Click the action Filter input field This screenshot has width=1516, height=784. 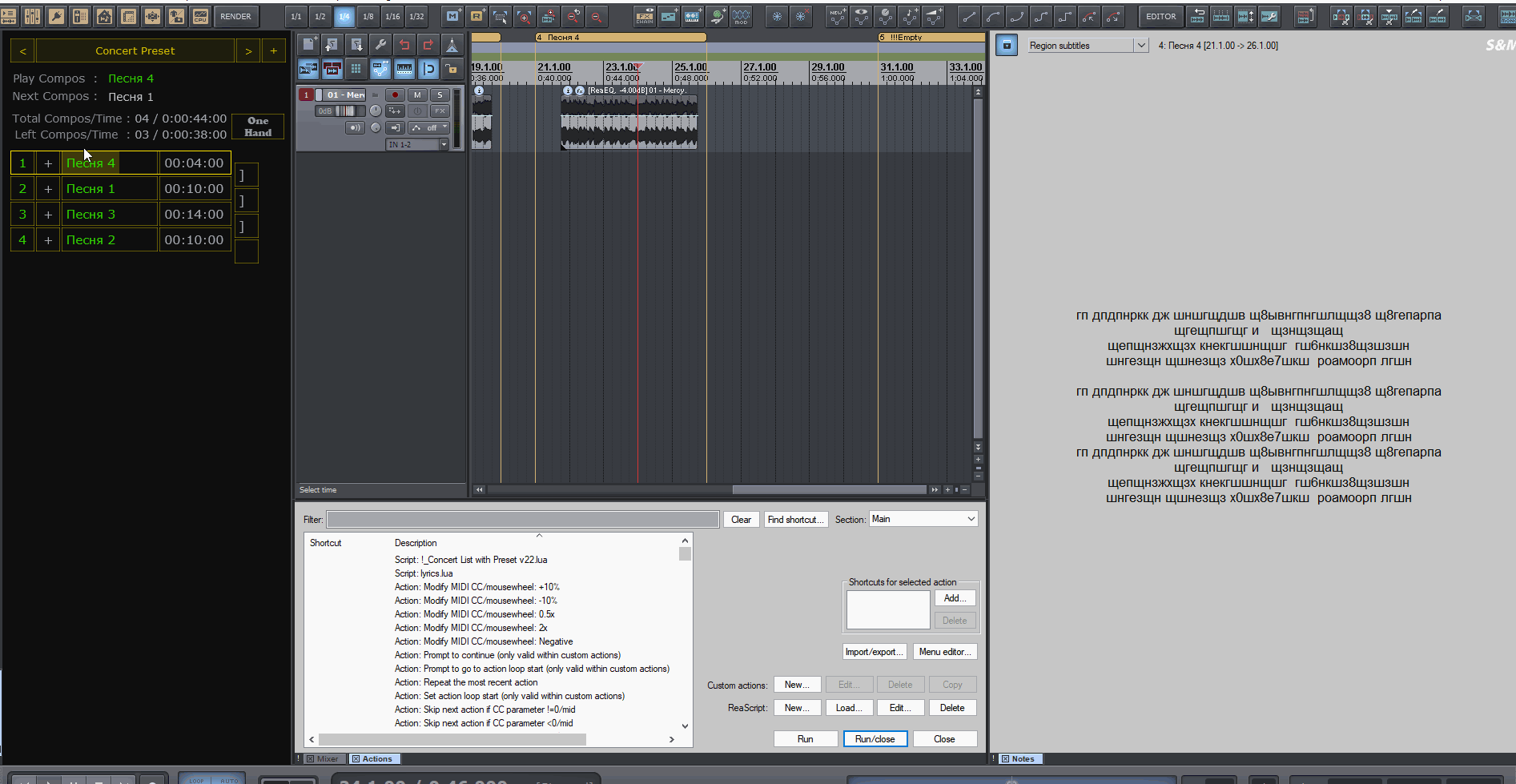pyautogui.click(x=522, y=520)
